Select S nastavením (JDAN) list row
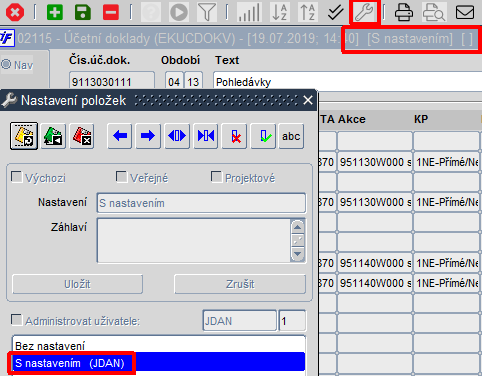This screenshot has width=482, height=376. pos(159,363)
